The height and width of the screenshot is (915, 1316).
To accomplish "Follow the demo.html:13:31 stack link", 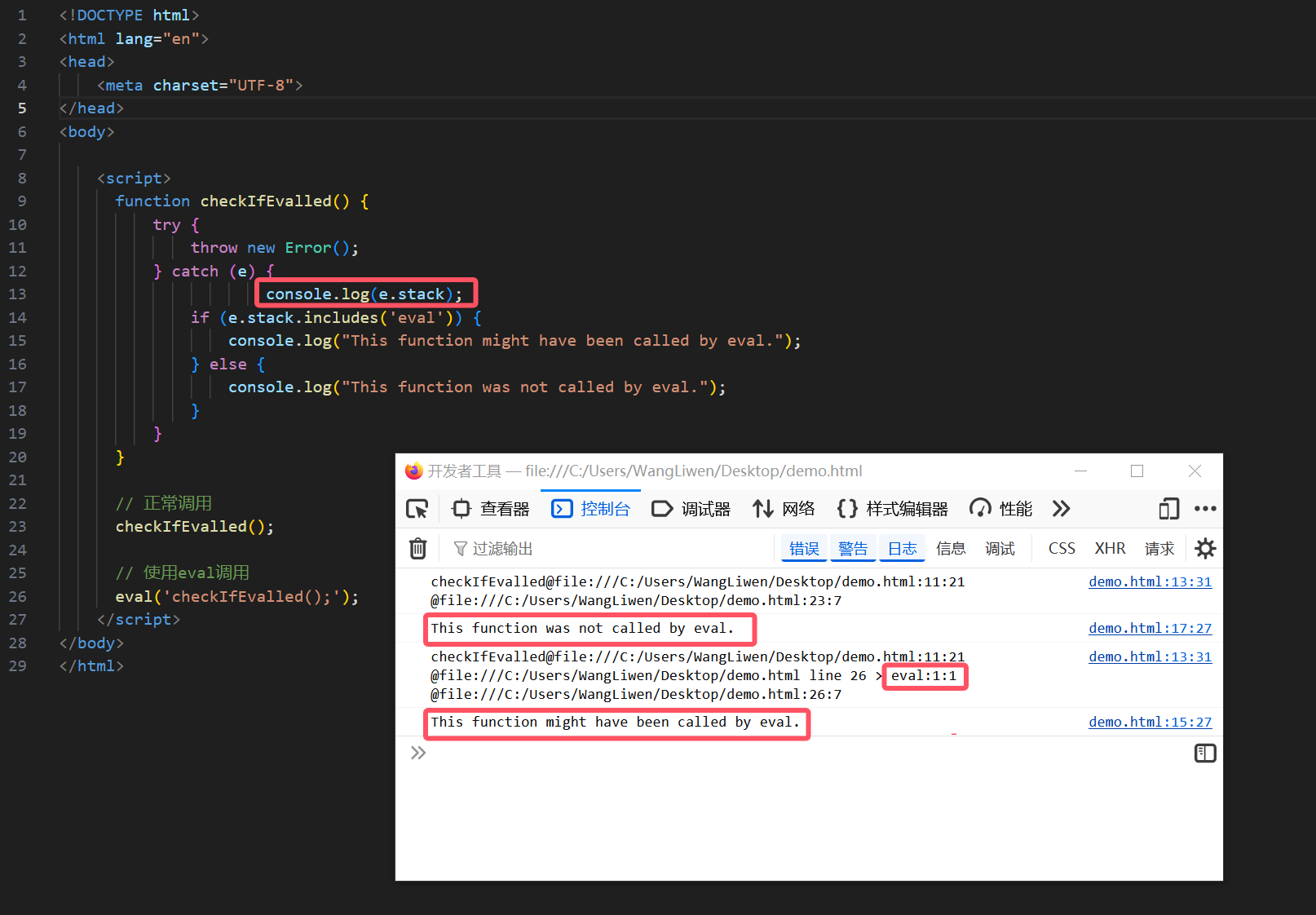I will [x=1150, y=581].
